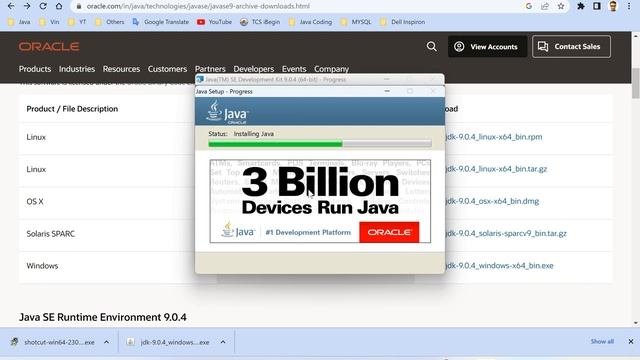Screen dimensions: 640x360
Task: Open the Events menu
Action: click(x=294, y=69)
